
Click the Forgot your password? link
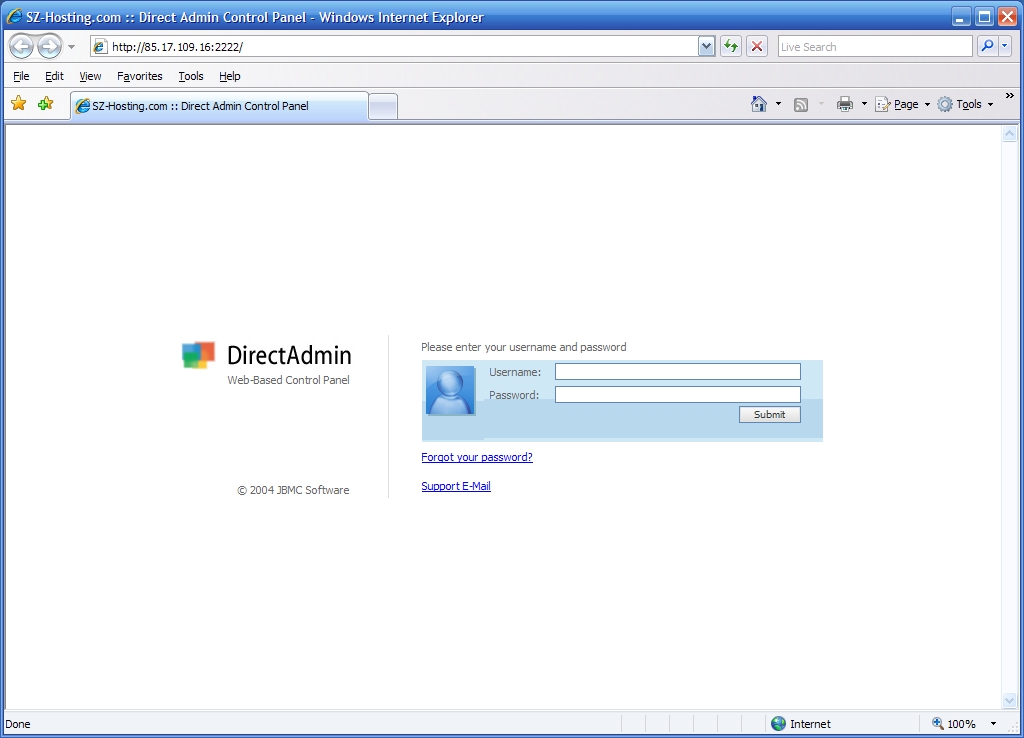[x=477, y=457]
